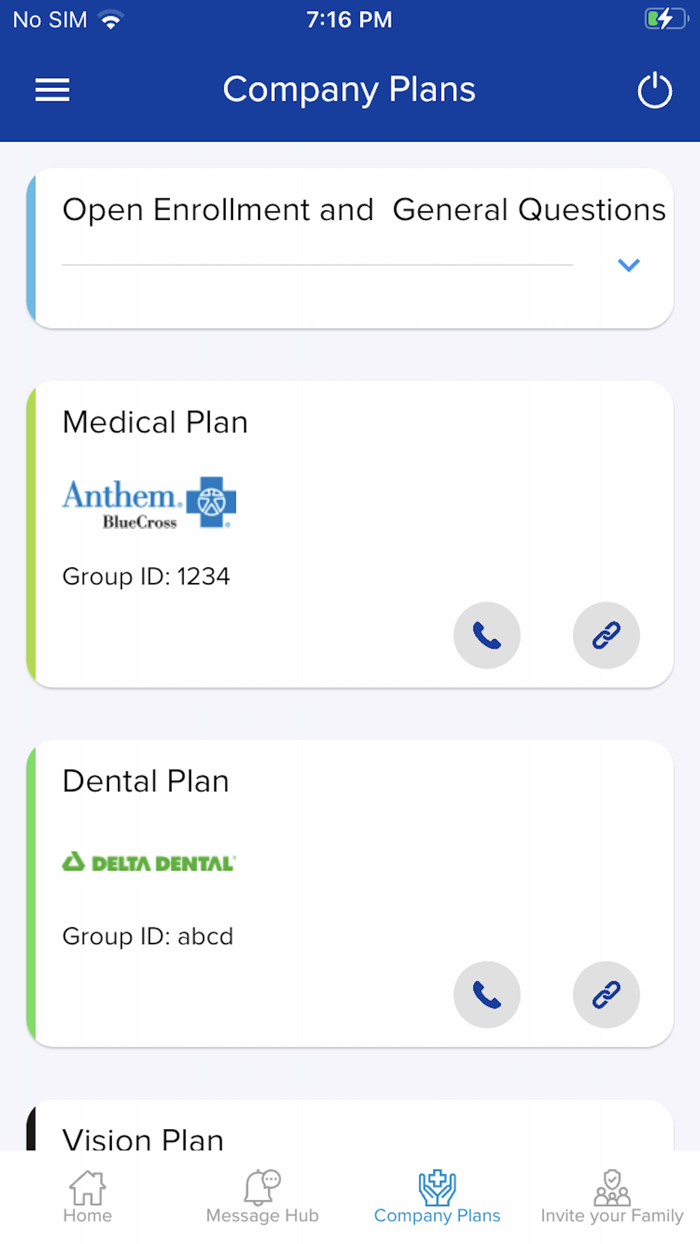Tap the Anthem BlueCross logo

149,502
